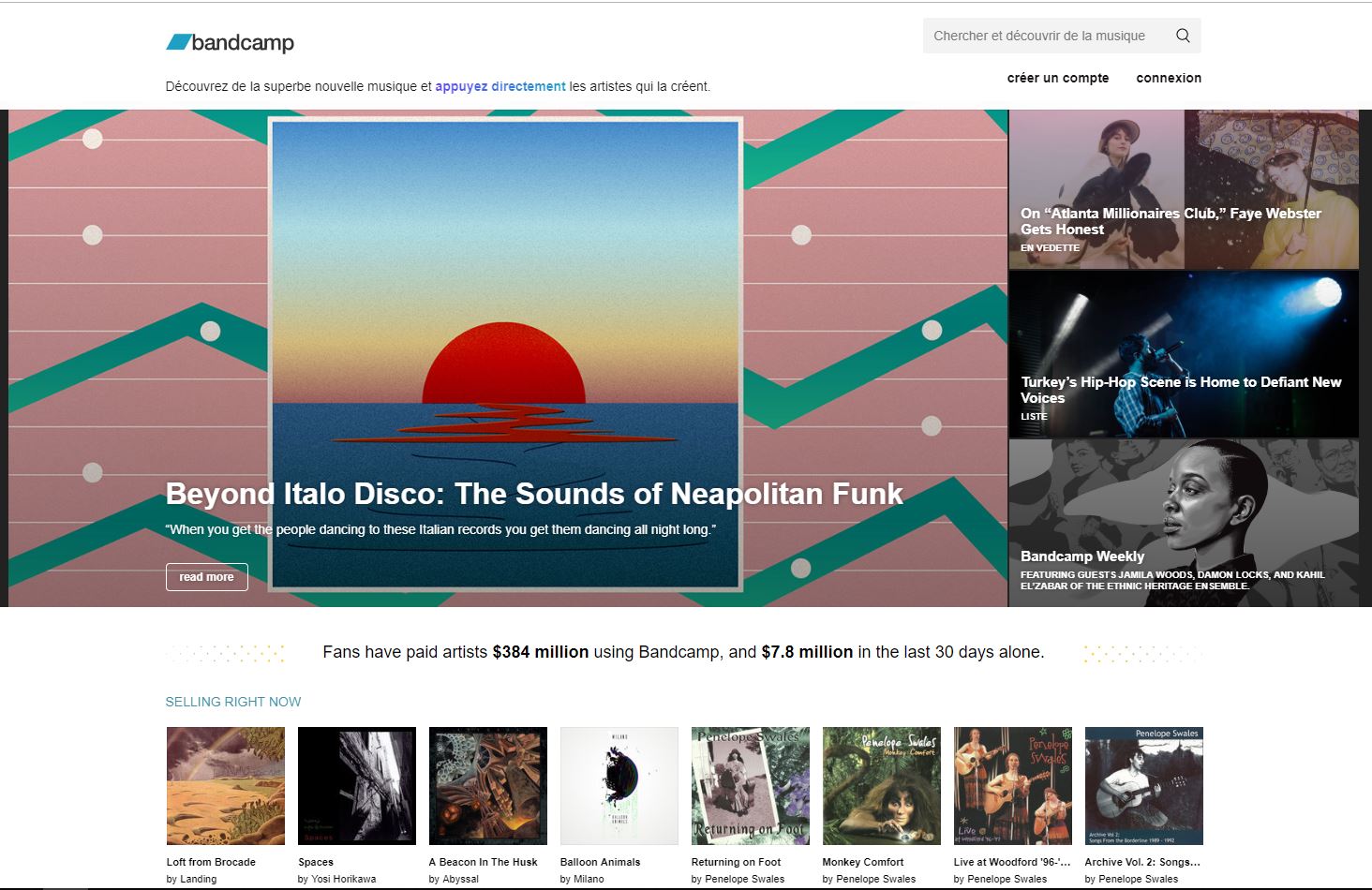Screen dimensions: 1372x890
Task: Click the by Abyssal artist text
Action: pyautogui.click(x=454, y=879)
